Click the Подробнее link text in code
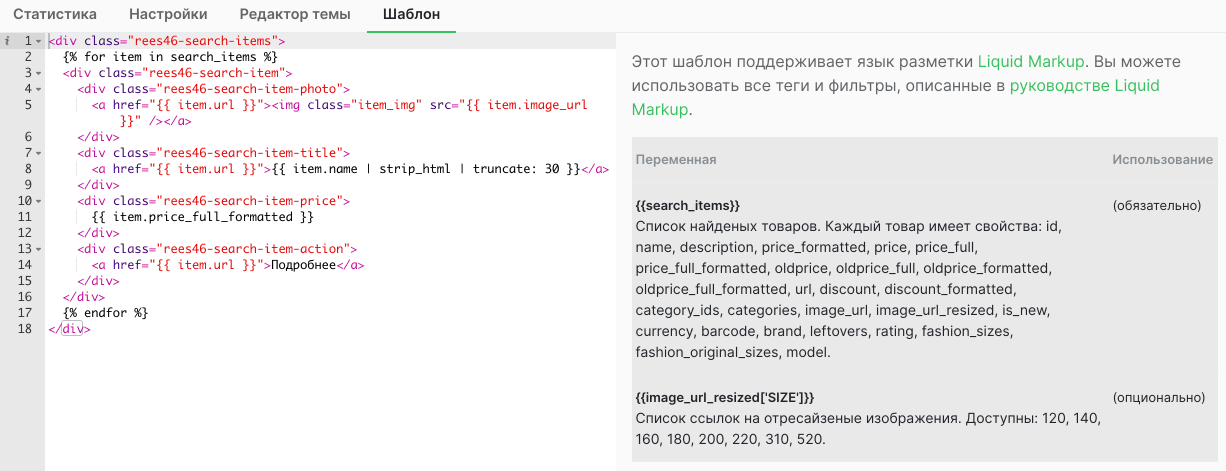Screen dimensions: 1226x471 (303, 265)
